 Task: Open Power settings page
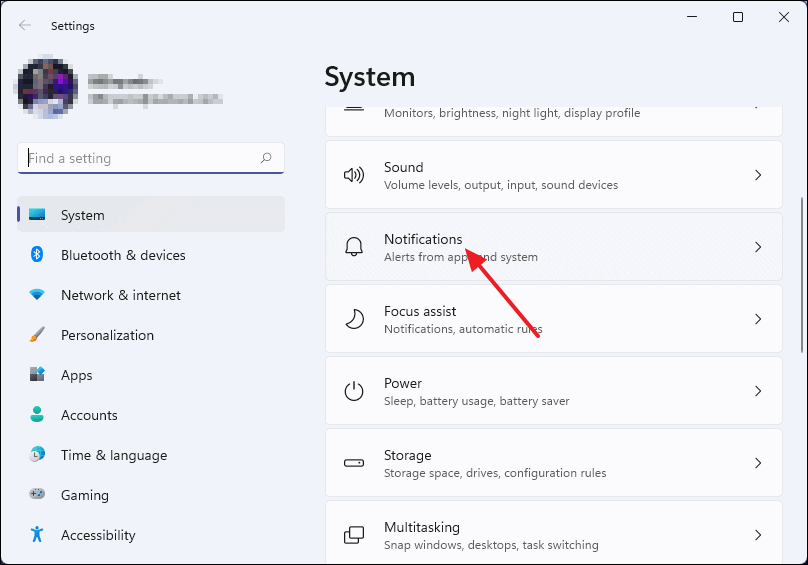(x=554, y=391)
